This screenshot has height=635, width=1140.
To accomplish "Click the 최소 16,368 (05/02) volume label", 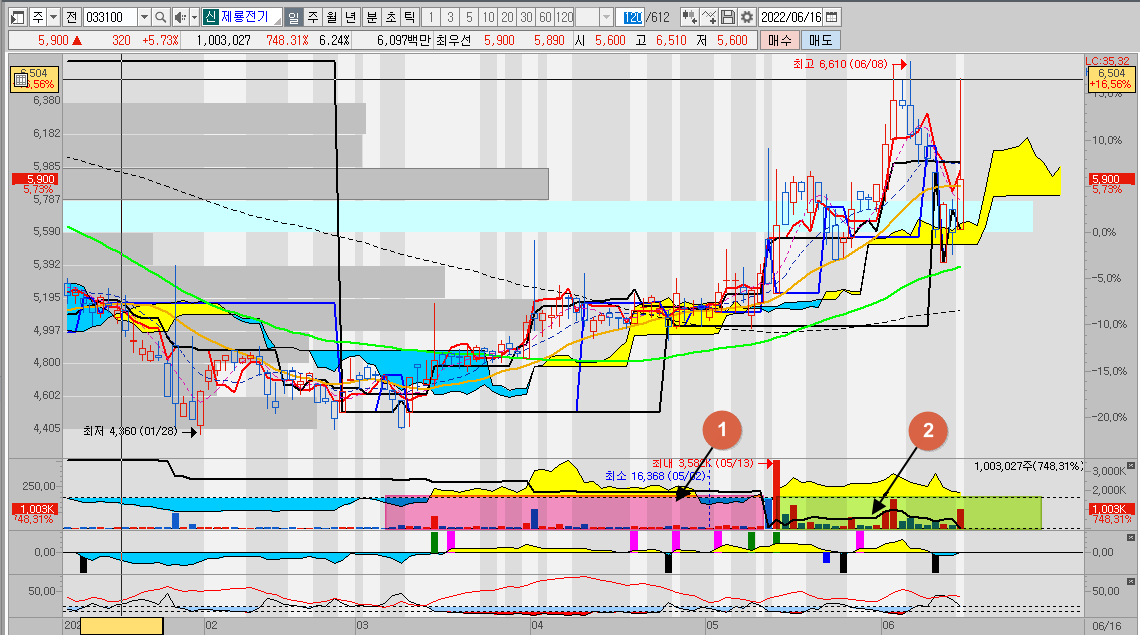I will [x=656, y=476].
